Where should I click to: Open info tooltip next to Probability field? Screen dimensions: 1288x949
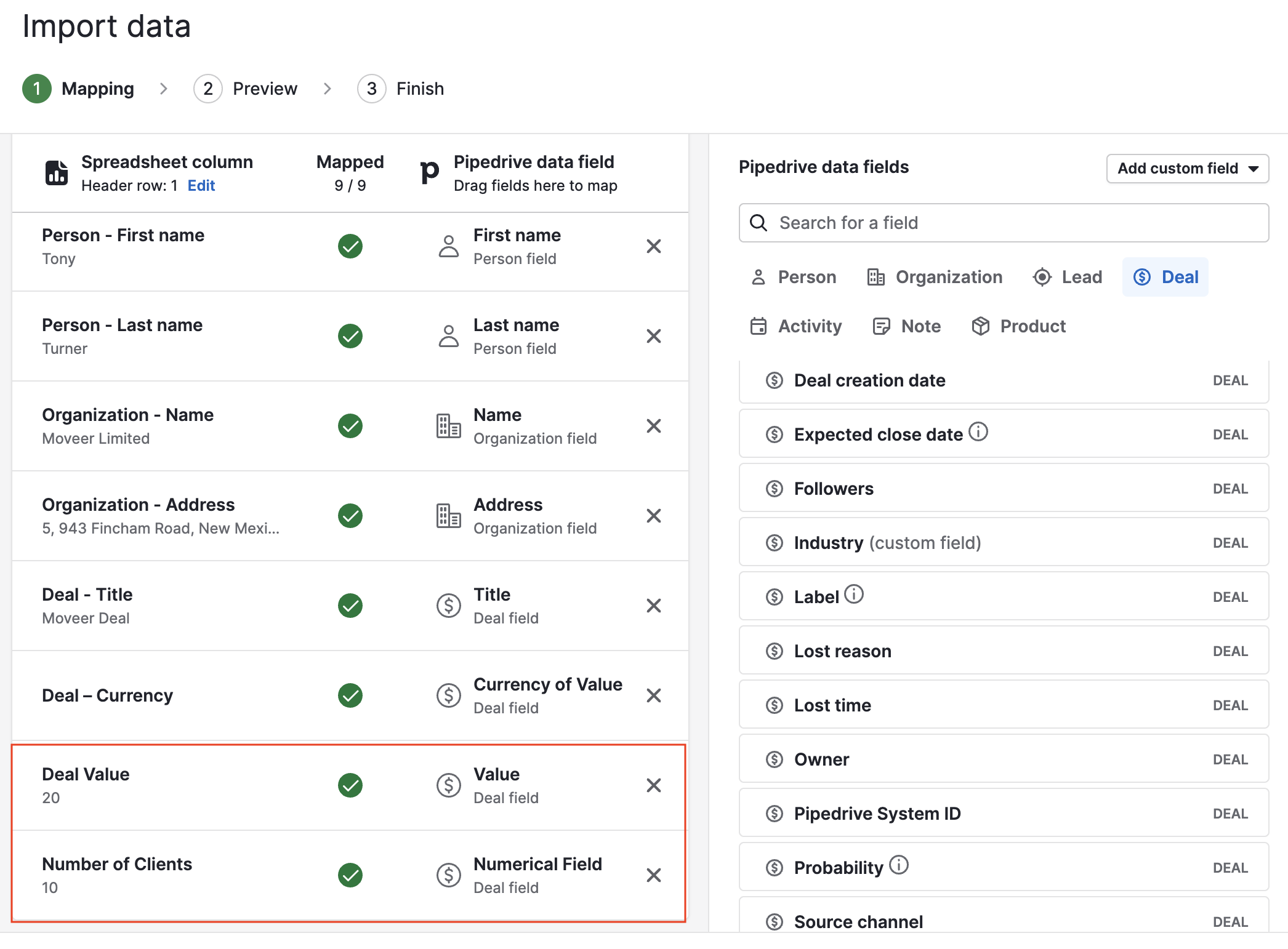[x=899, y=865]
